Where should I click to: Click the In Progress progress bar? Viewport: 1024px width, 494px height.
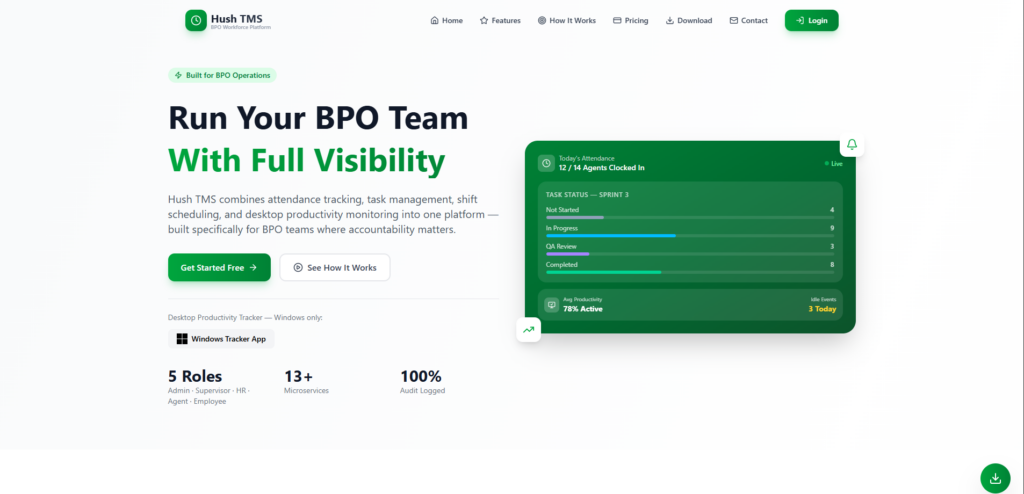pyautogui.click(x=690, y=235)
